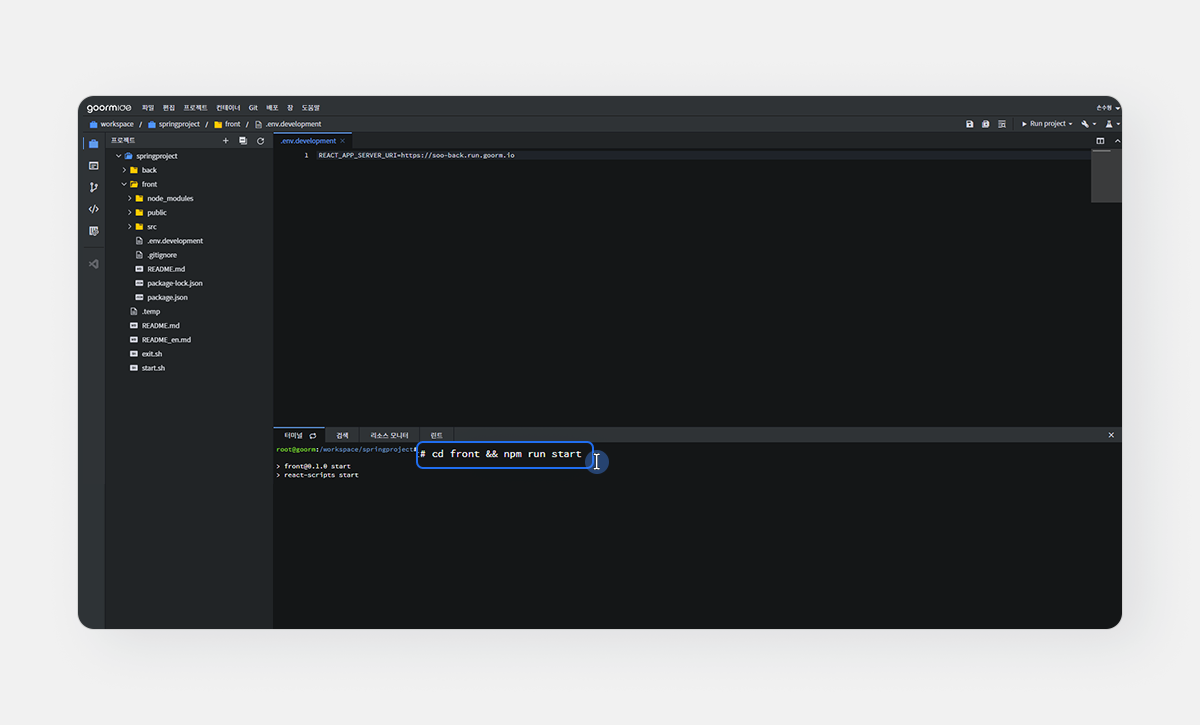Viewport: 1200px width, 725px height.
Task: Switch to the 린트 tab
Action: click(x=436, y=435)
